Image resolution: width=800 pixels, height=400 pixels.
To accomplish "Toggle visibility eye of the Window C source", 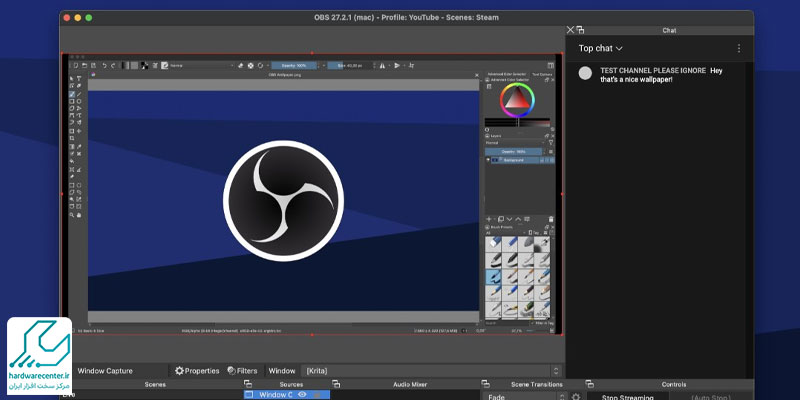I will (302, 395).
